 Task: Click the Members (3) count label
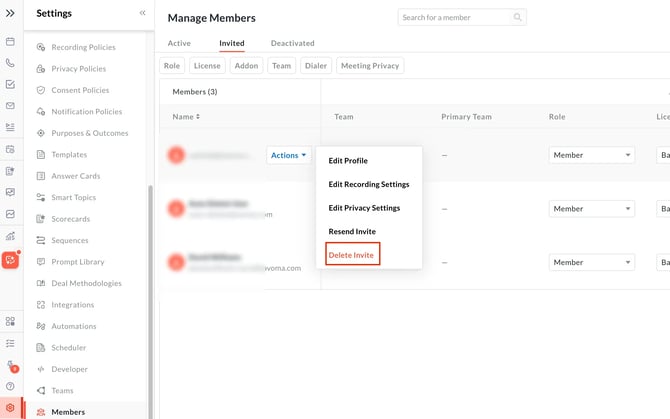click(195, 92)
